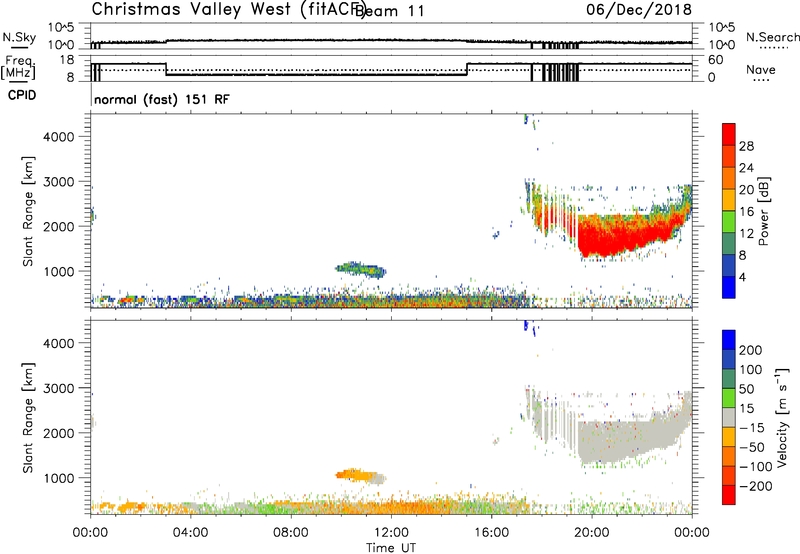Click the "-50" velocity colorbar label
This screenshot has width=800, height=554.
click(752, 447)
